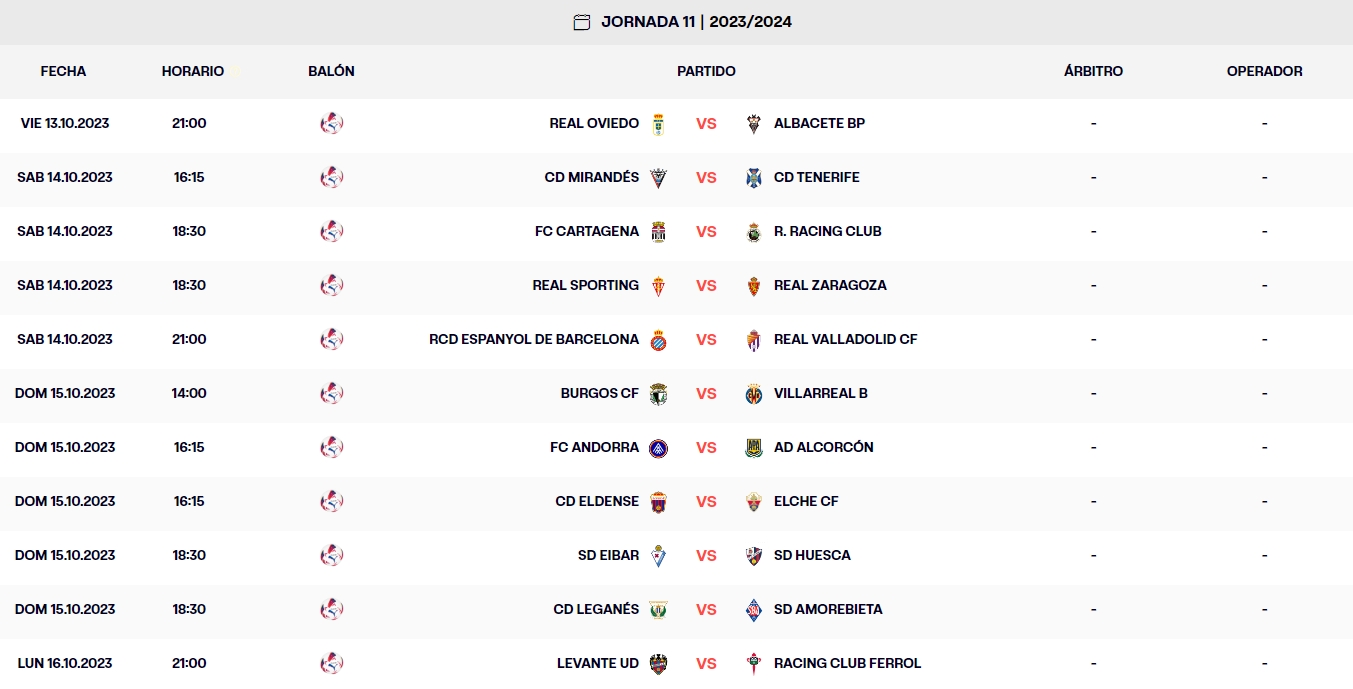Click the RACING CLUB FERROL team name
The image size is (1353, 689).
846,663
